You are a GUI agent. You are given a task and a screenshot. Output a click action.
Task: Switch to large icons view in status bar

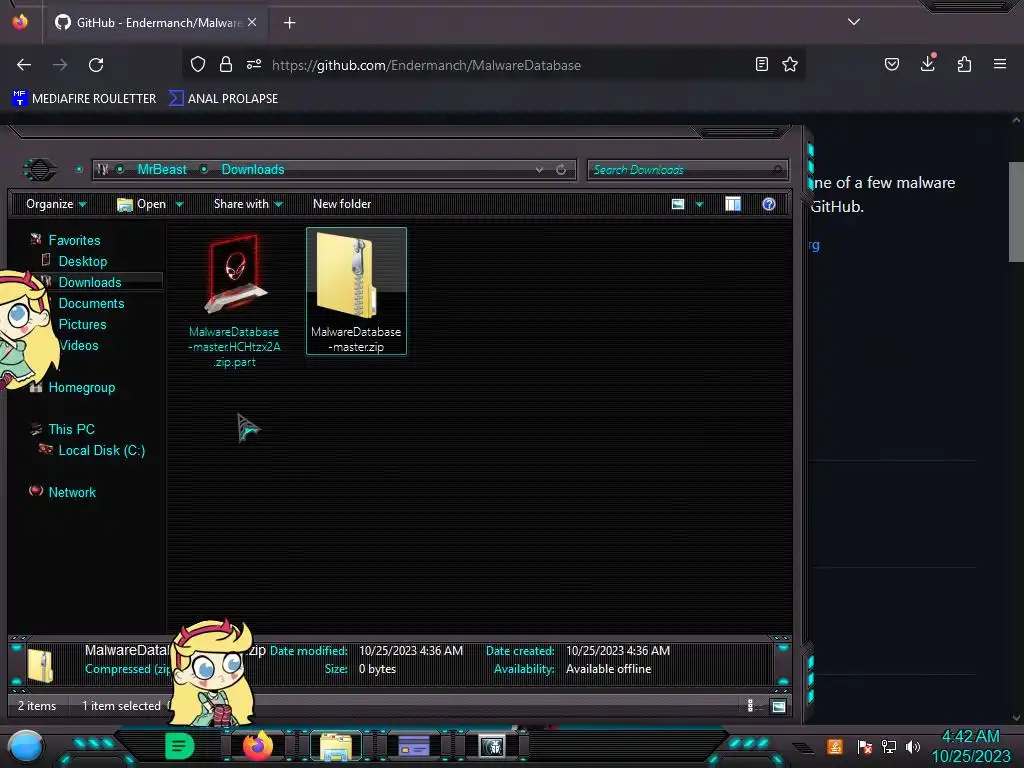tap(778, 706)
